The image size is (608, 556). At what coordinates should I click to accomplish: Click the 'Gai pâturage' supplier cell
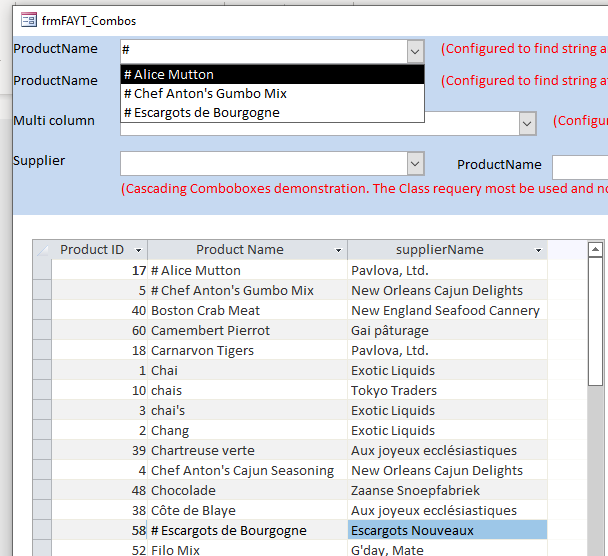tap(447, 330)
